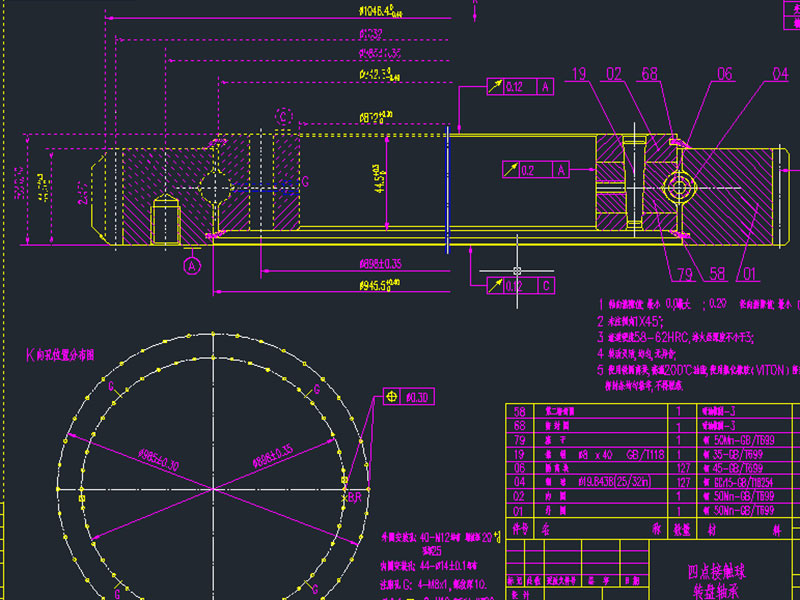The width and height of the screenshot is (800, 600).
Task: Select part callout 02 in section view
Action: [x=613, y=74]
